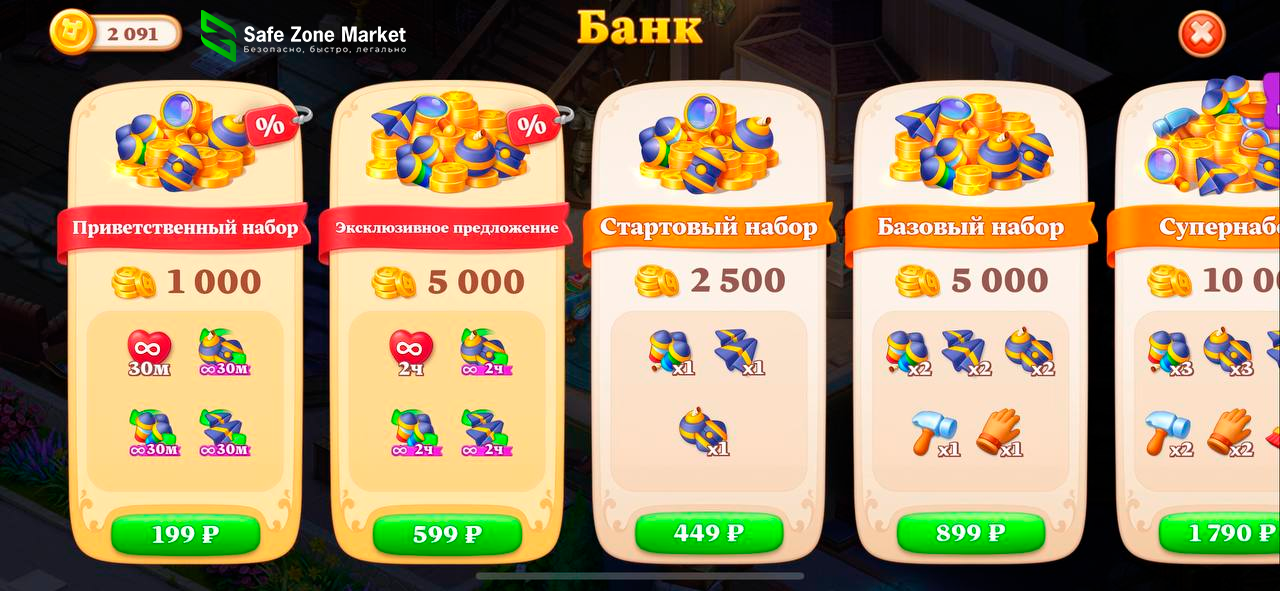Select the hammer x1 icon in basic pack
This screenshot has width=1280, height=591.
click(x=935, y=433)
